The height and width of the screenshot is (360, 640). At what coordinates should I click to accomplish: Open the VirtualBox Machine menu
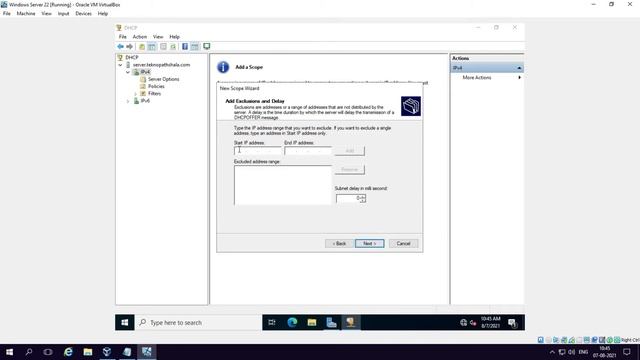pyautogui.click(x=26, y=13)
